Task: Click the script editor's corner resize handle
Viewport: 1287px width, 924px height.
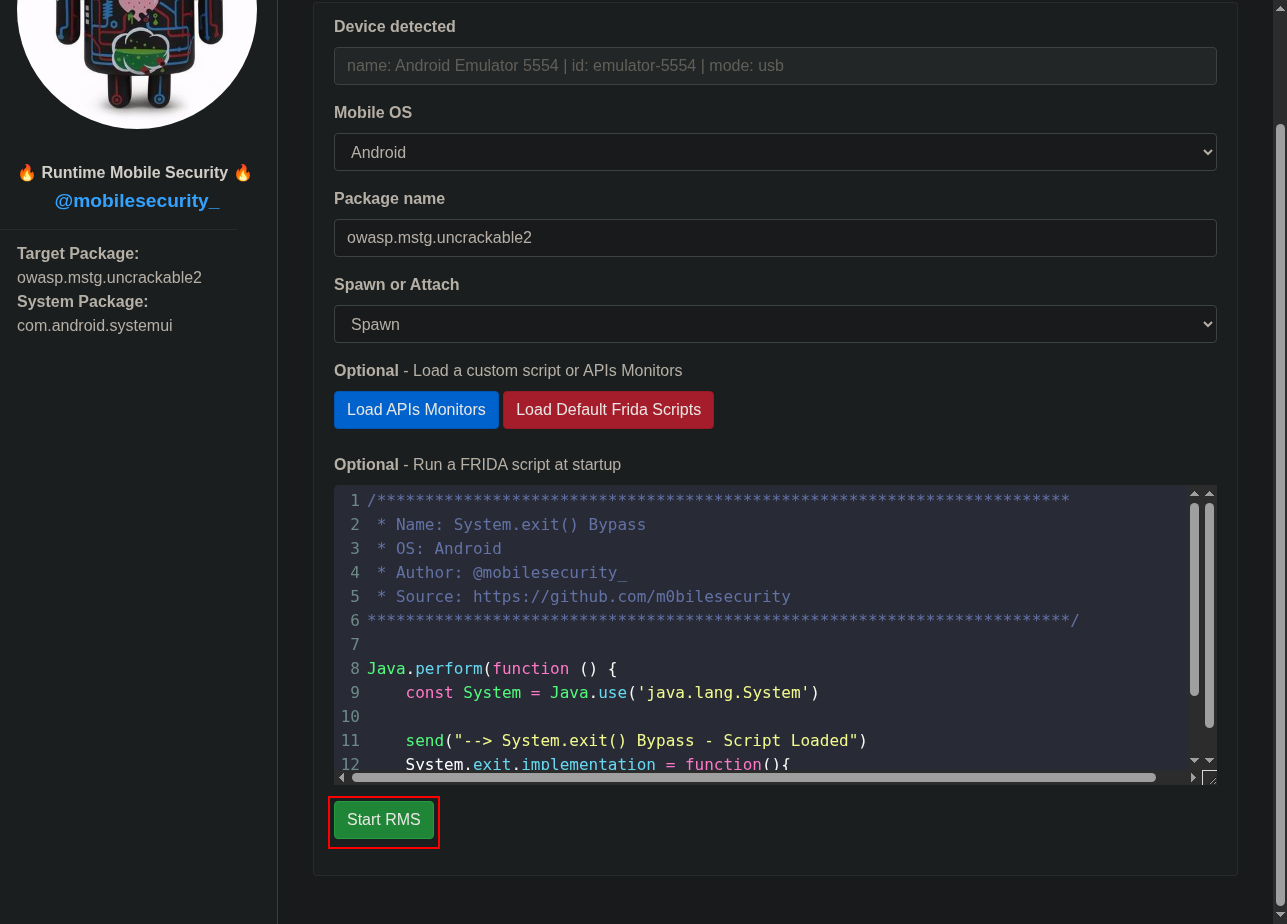Action: point(1209,777)
